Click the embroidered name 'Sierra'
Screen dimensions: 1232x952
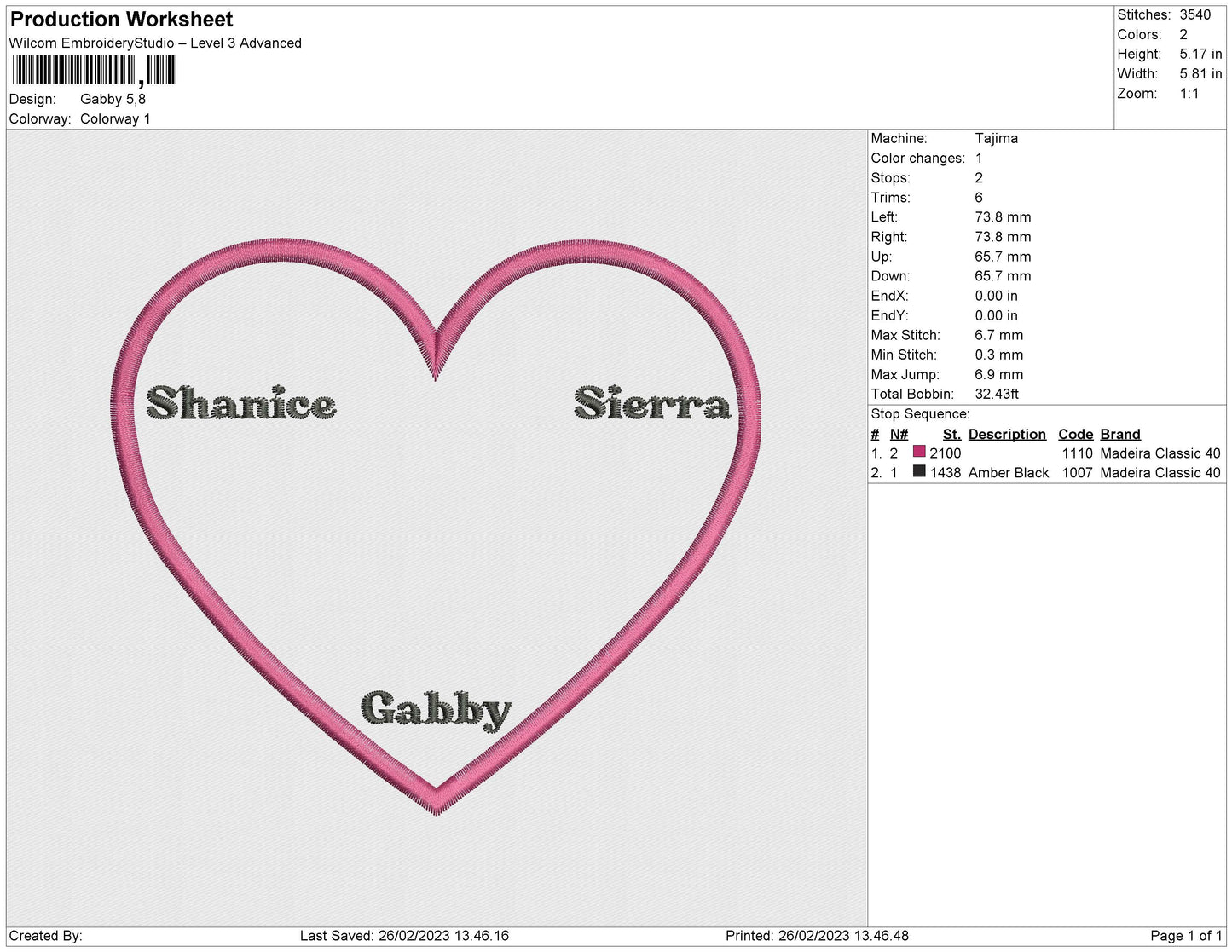653,403
